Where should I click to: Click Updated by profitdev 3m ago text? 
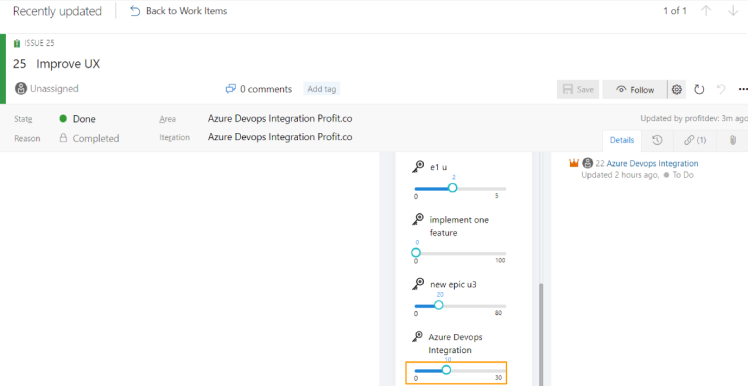pyautogui.click(x=694, y=118)
